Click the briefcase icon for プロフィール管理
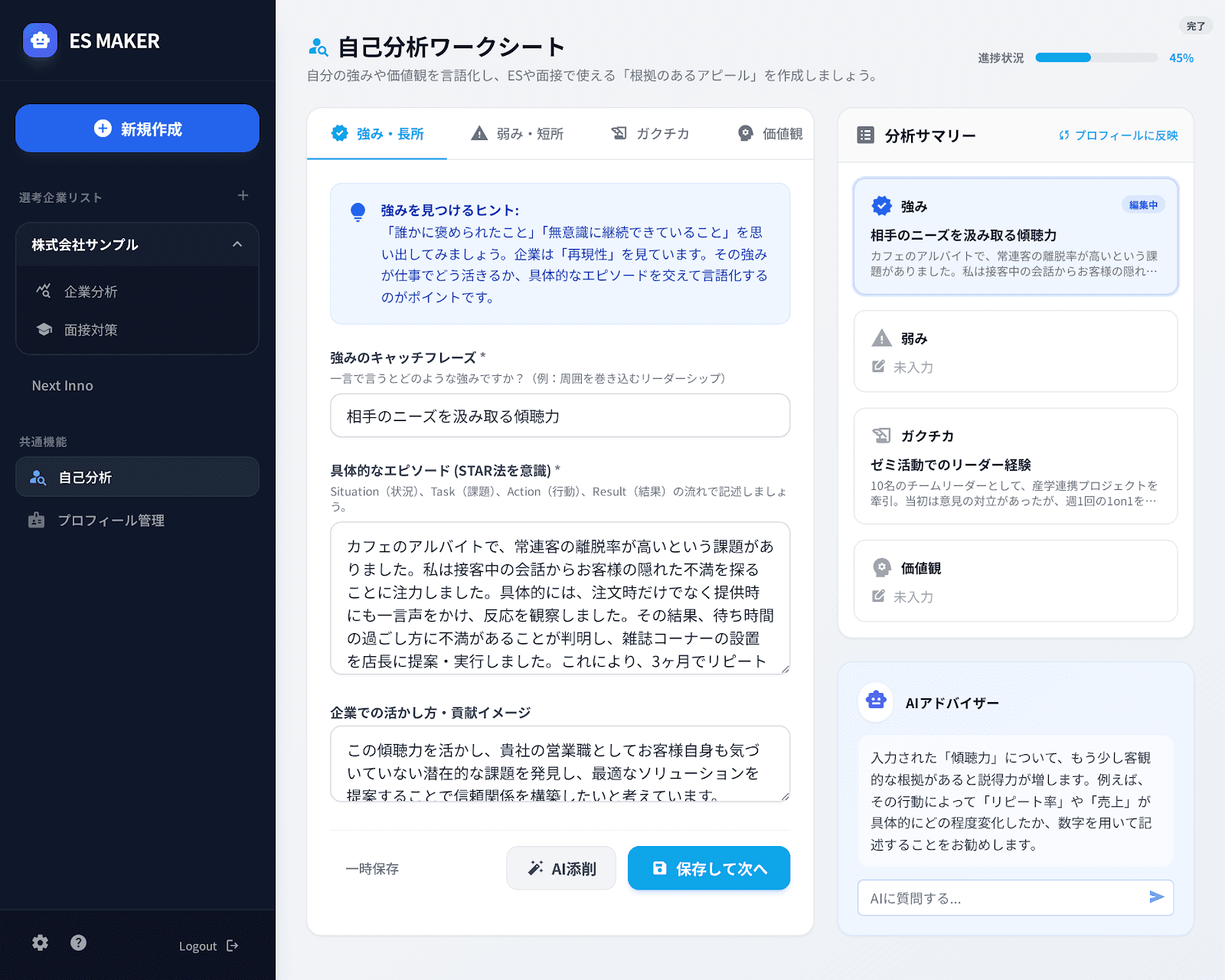This screenshot has height=980, width=1225. [x=36, y=520]
